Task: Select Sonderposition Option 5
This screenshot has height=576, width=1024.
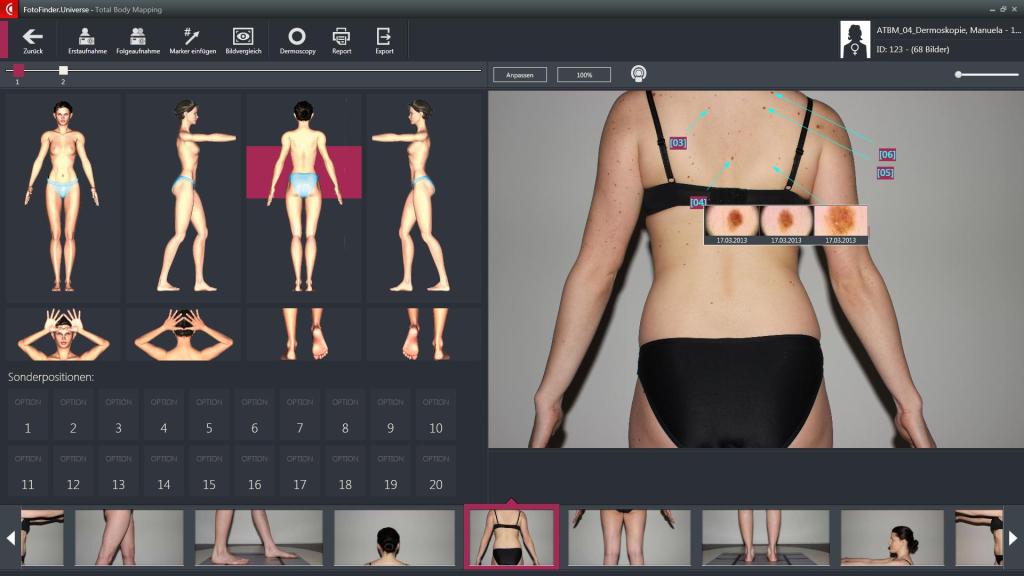Action: (x=207, y=413)
